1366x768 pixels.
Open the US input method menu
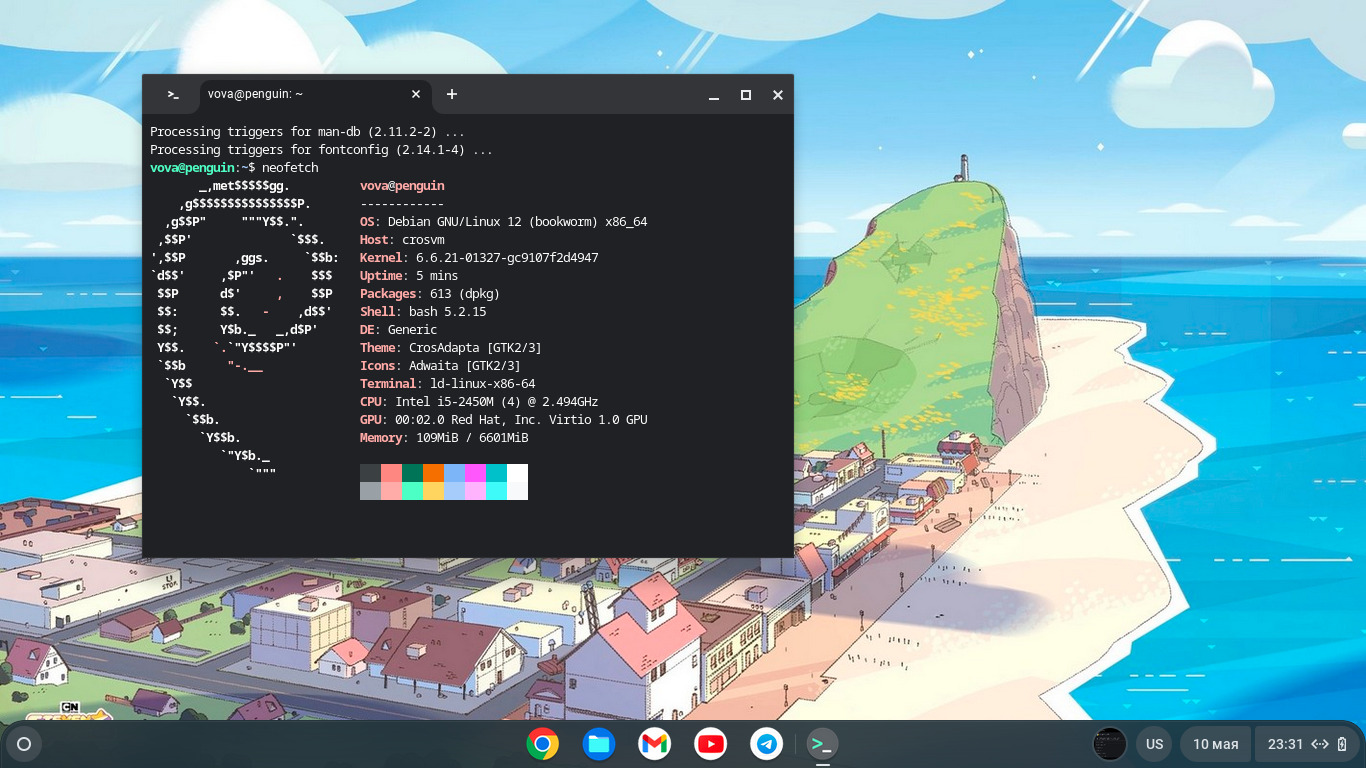[x=1154, y=744]
